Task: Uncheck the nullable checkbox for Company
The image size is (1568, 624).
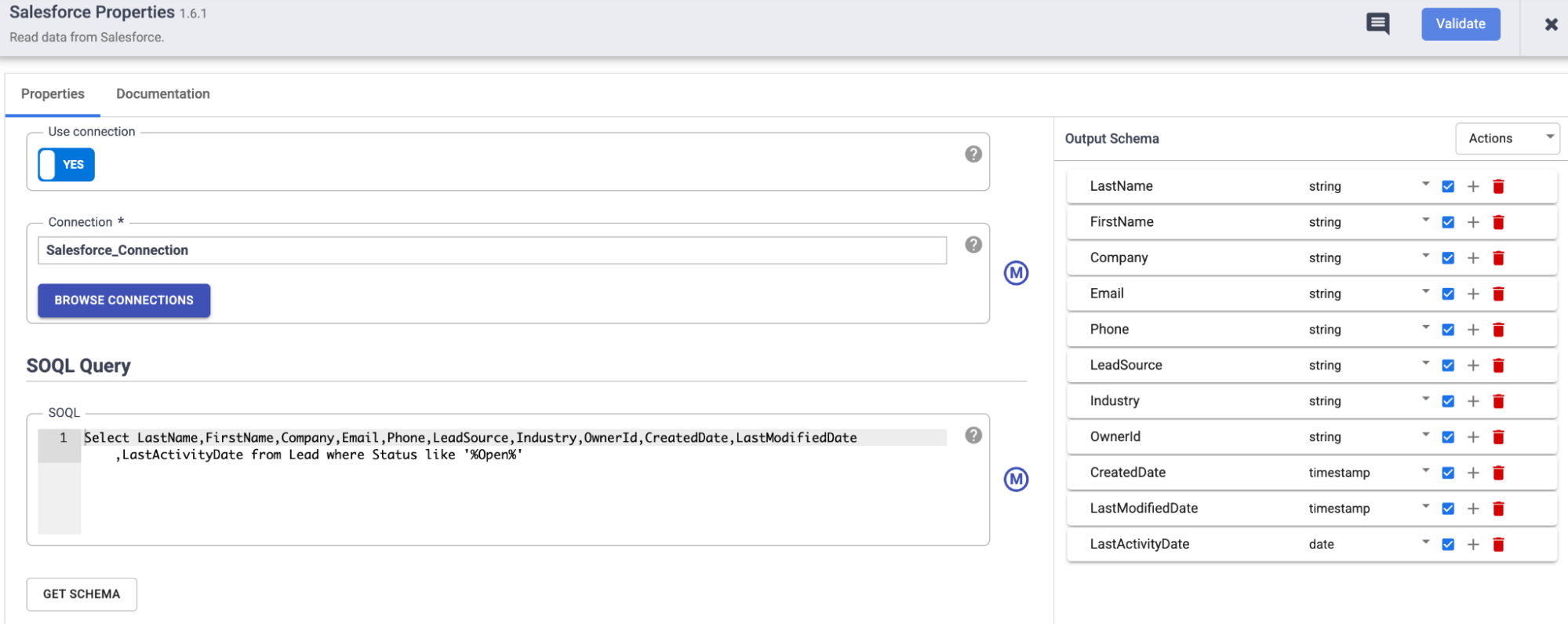Action: coord(1448,258)
